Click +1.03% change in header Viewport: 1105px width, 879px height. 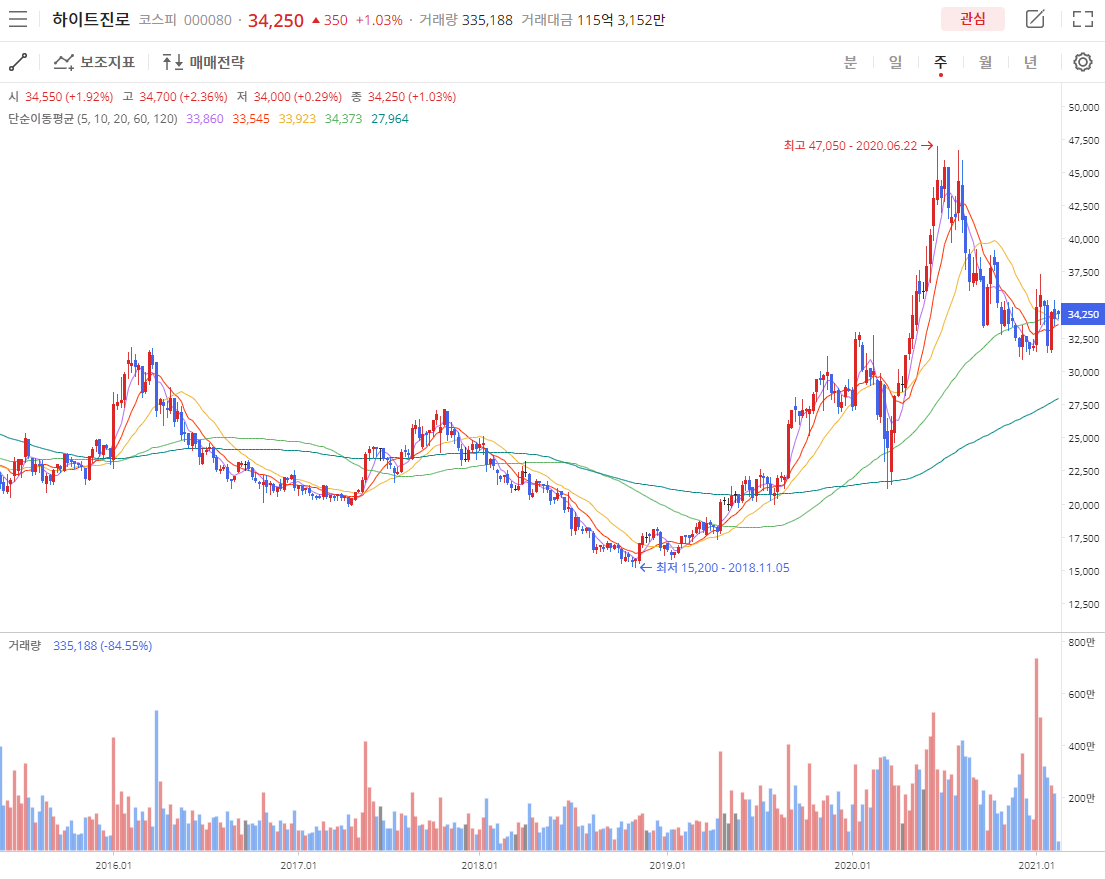click(x=378, y=20)
